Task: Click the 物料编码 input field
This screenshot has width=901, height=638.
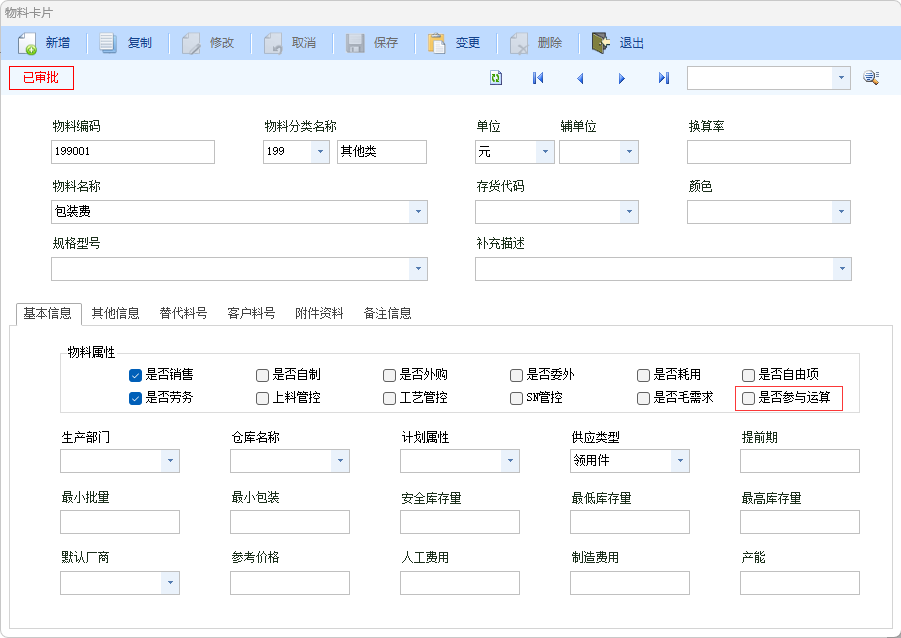Action: point(132,152)
